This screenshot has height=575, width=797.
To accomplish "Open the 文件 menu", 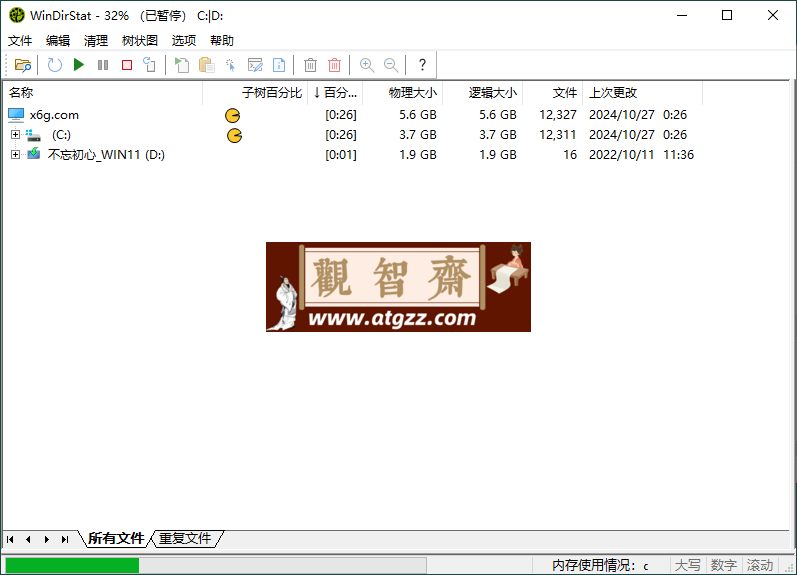I will click(x=20, y=41).
